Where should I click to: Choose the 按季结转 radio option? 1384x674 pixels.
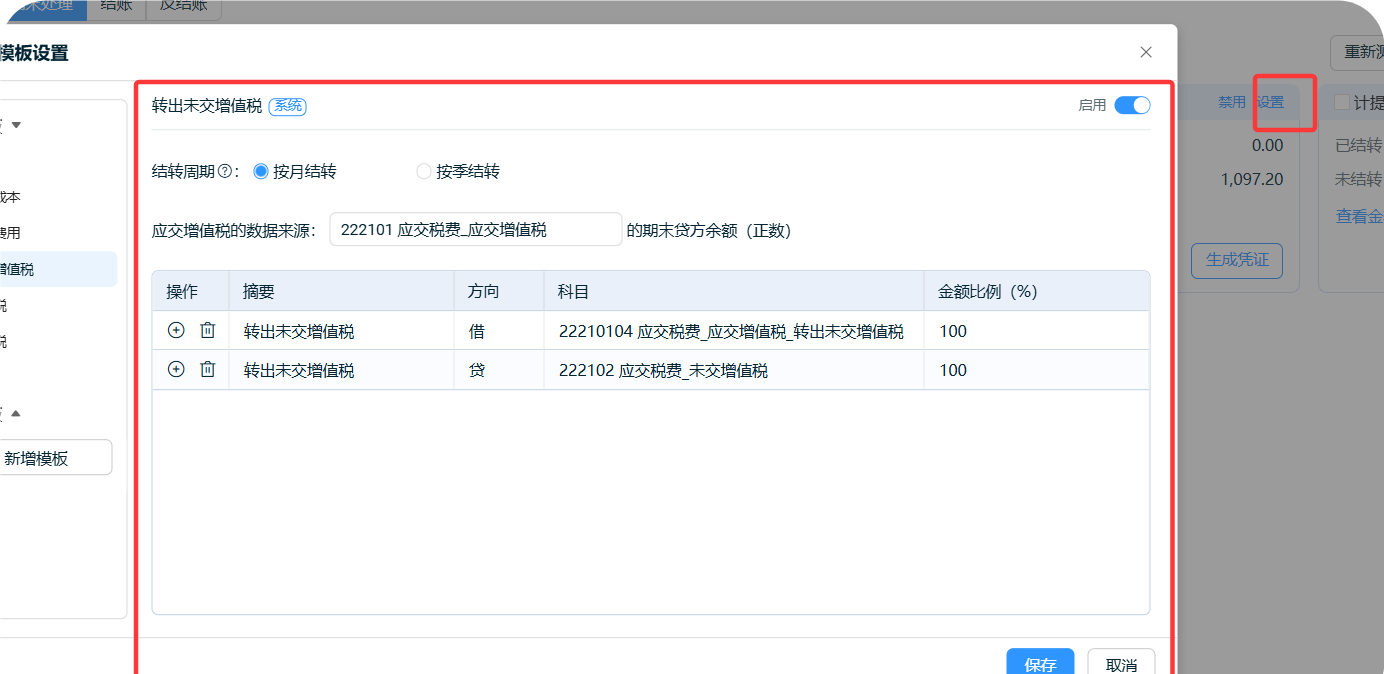[x=424, y=172]
